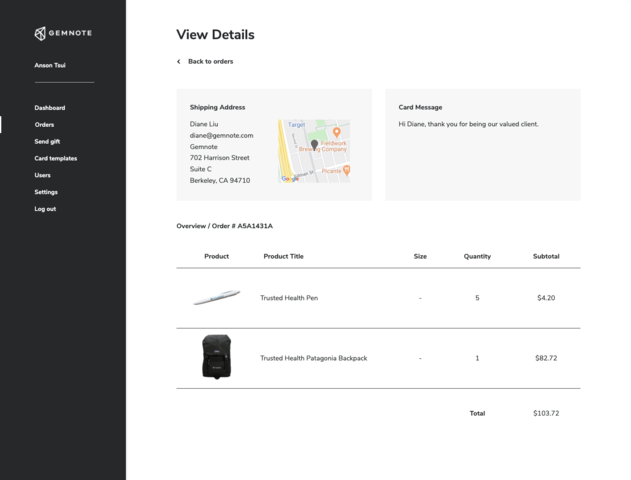Click the Picante restaurant map pin

click(347, 171)
